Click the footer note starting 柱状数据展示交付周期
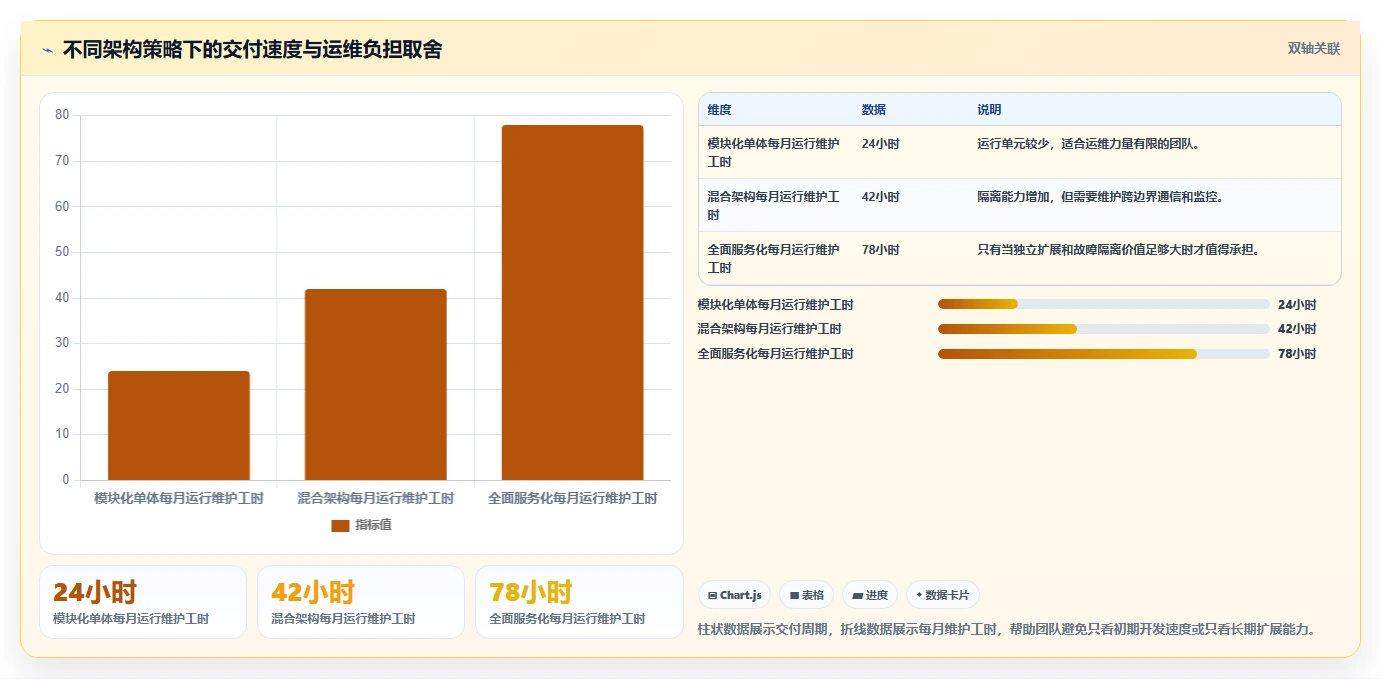The height and width of the screenshot is (679, 1381). click(1009, 629)
